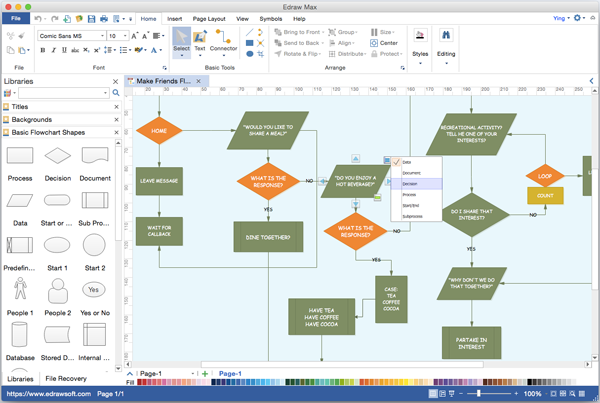Screen dimensions: 600x403
Task: Choose Decision in shape popup menu
Action: [411, 184]
